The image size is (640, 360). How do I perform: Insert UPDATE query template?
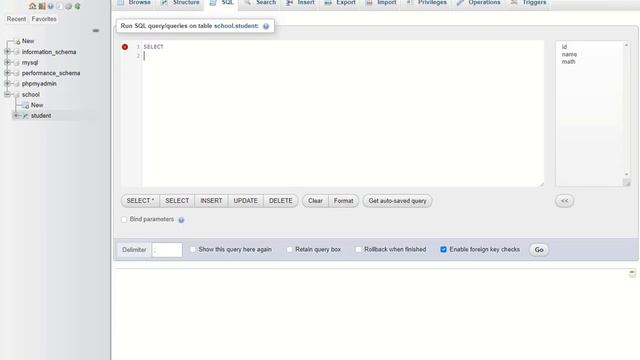pos(246,201)
